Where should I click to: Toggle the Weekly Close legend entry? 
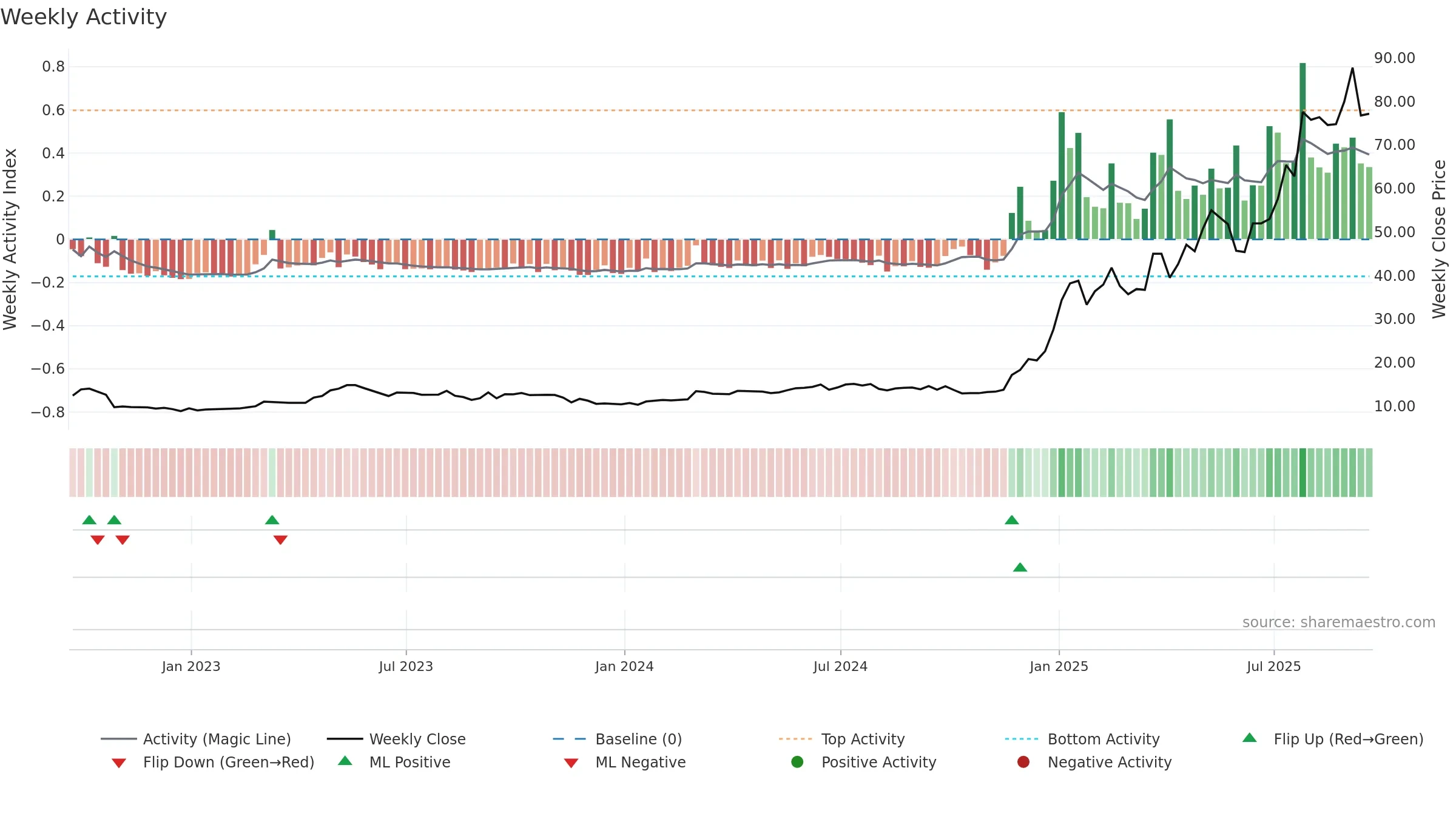[396, 739]
